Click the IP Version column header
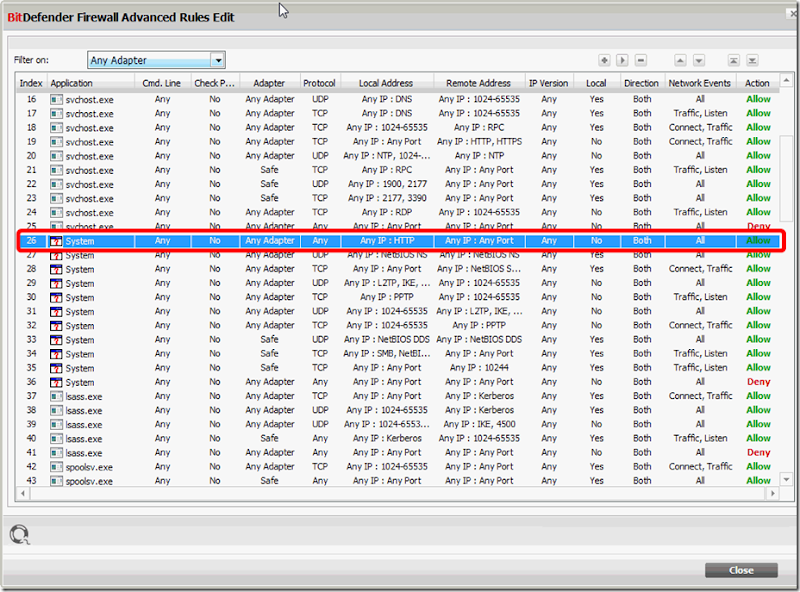This screenshot has width=800, height=592. tap(548, 83)
